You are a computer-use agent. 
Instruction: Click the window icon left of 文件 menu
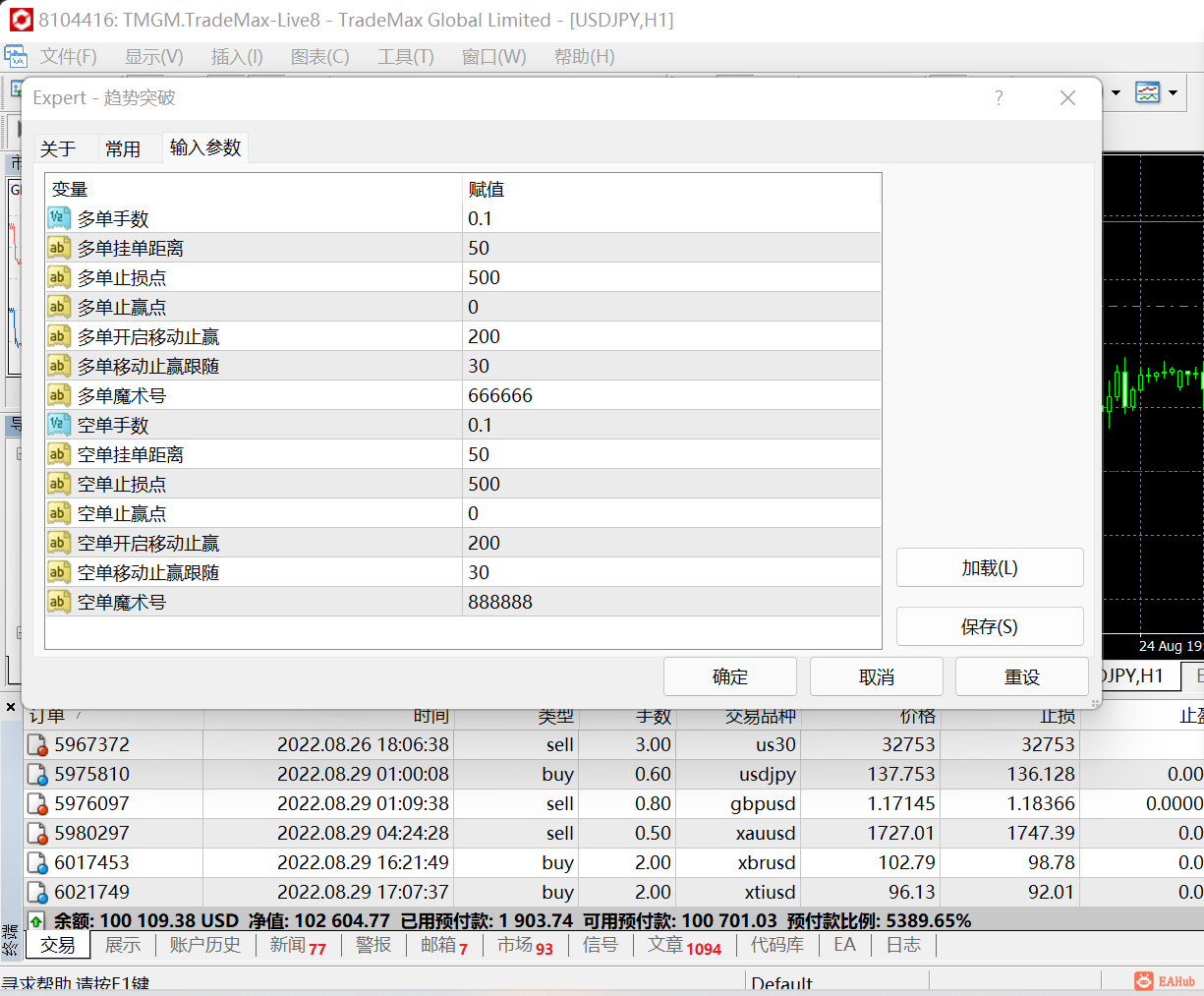coord(16,56)
